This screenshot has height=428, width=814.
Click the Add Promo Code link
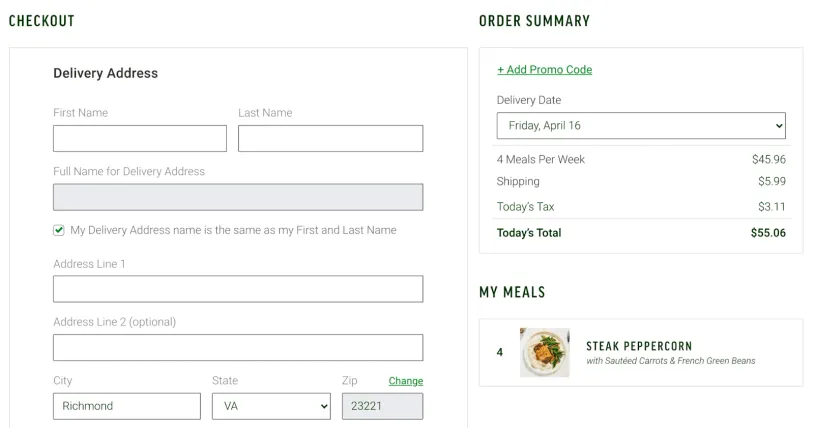[x=544, y=70]
